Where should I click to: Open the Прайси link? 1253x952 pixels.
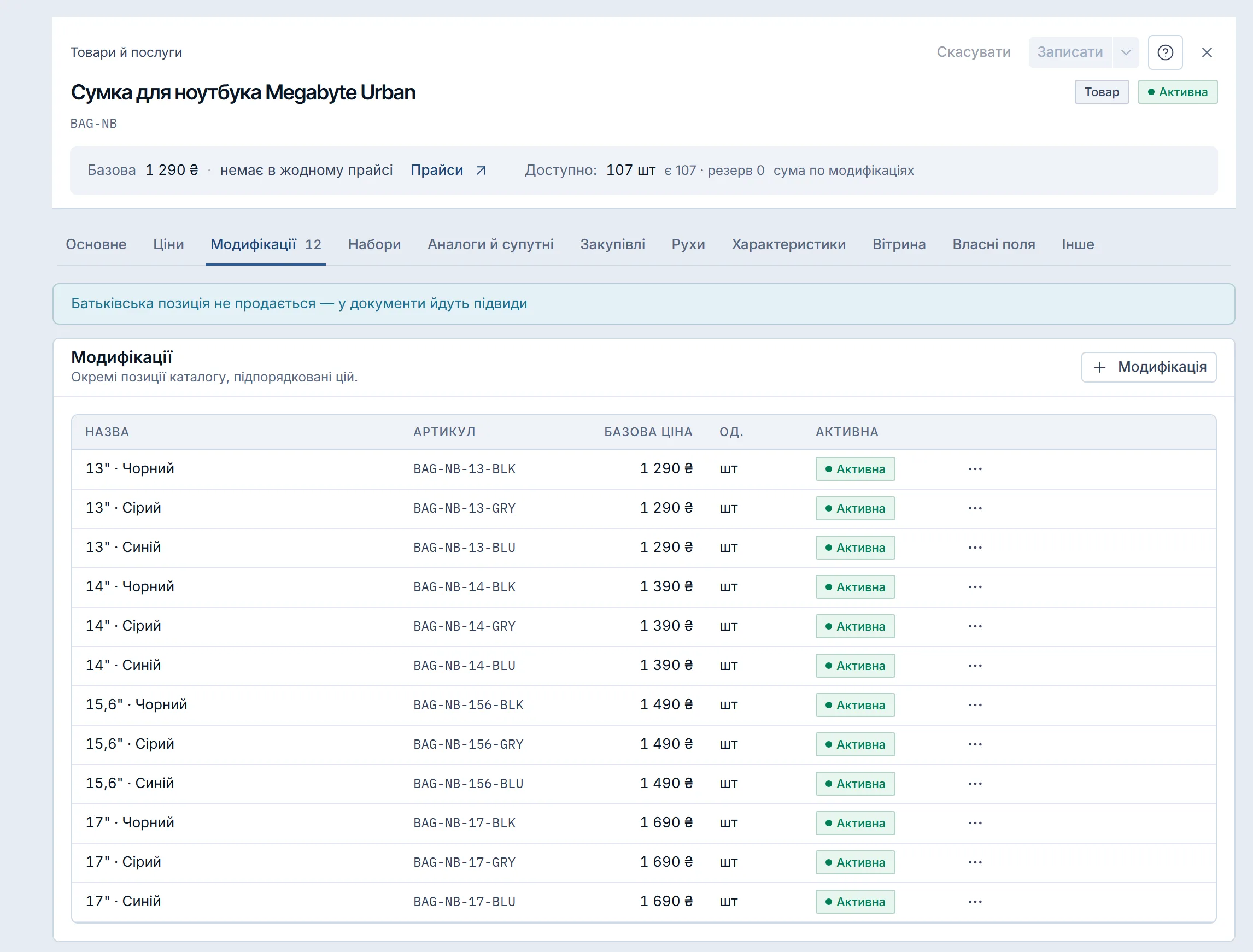(x=448, y=170)
